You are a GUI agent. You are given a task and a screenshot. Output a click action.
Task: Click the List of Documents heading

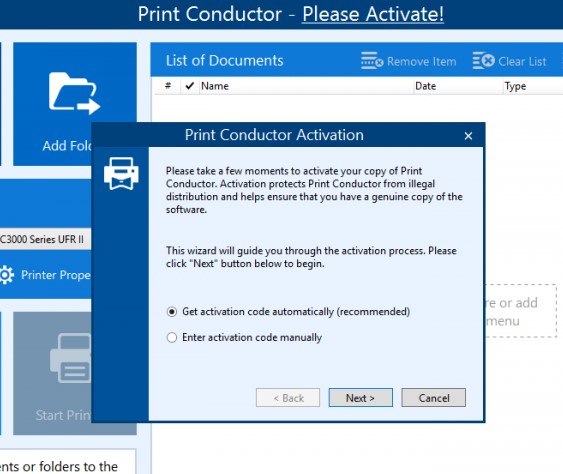[224, 61]
